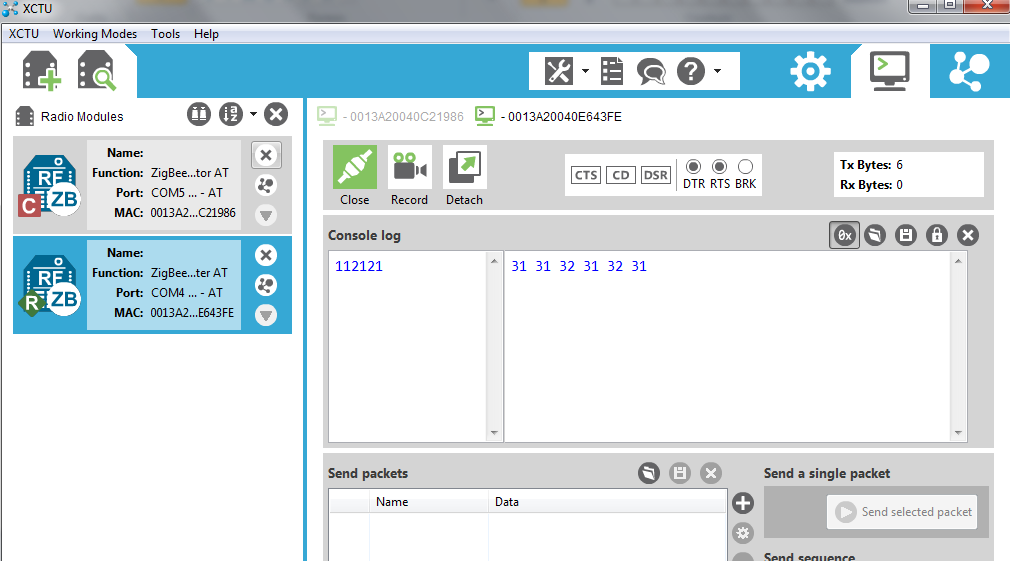The image size is (1010, 561).
Task: Switch to Consoles working mode monitor icon
Action: 890,71
